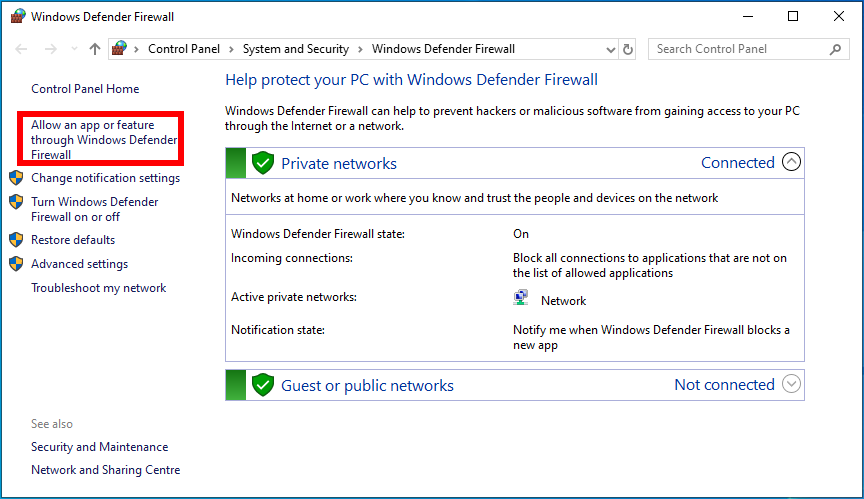Open Advanced settings in sidebar
Image resolution: width=864 pixels, height=499 pixels.
79,264
